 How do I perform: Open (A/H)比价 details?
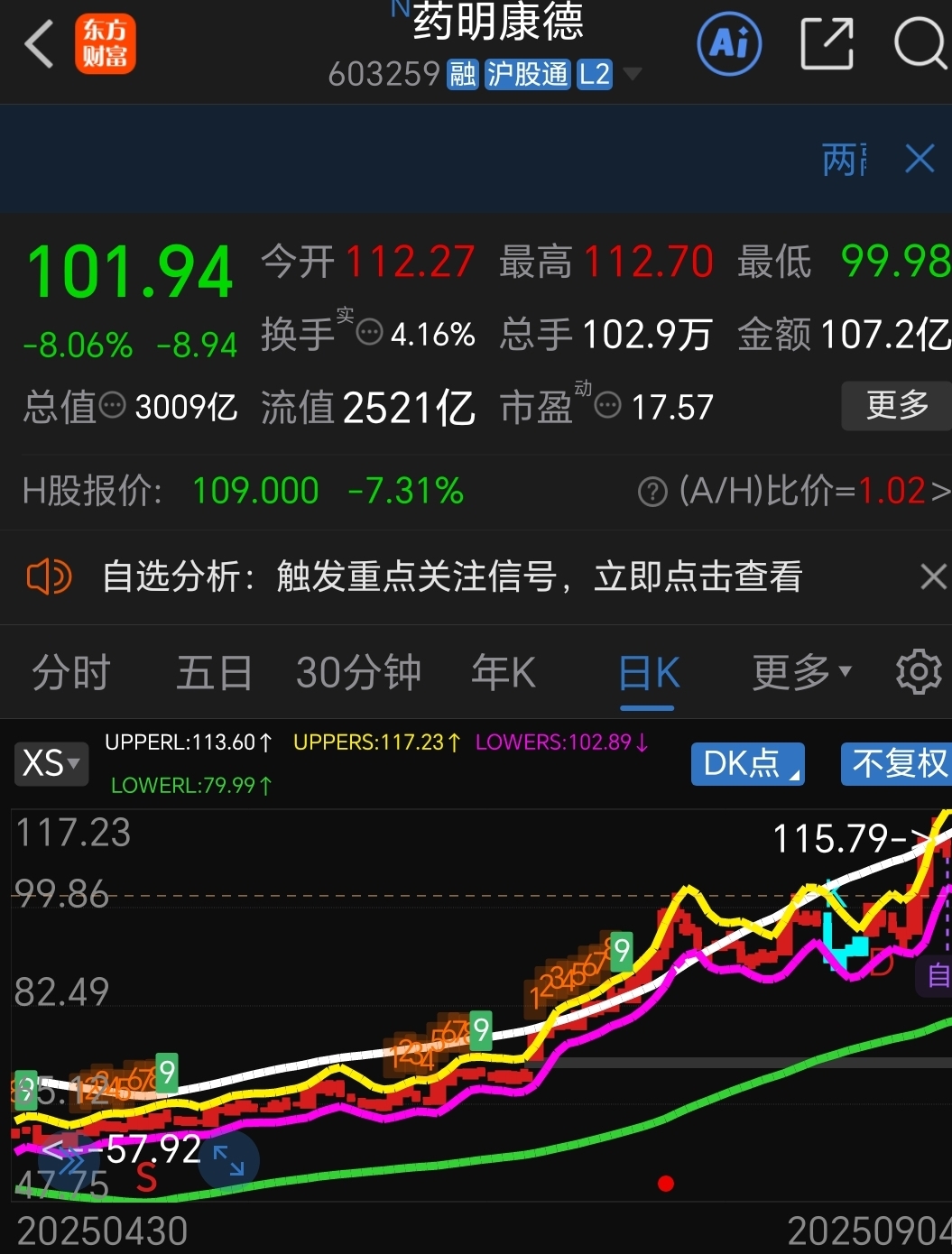(814, 492)
